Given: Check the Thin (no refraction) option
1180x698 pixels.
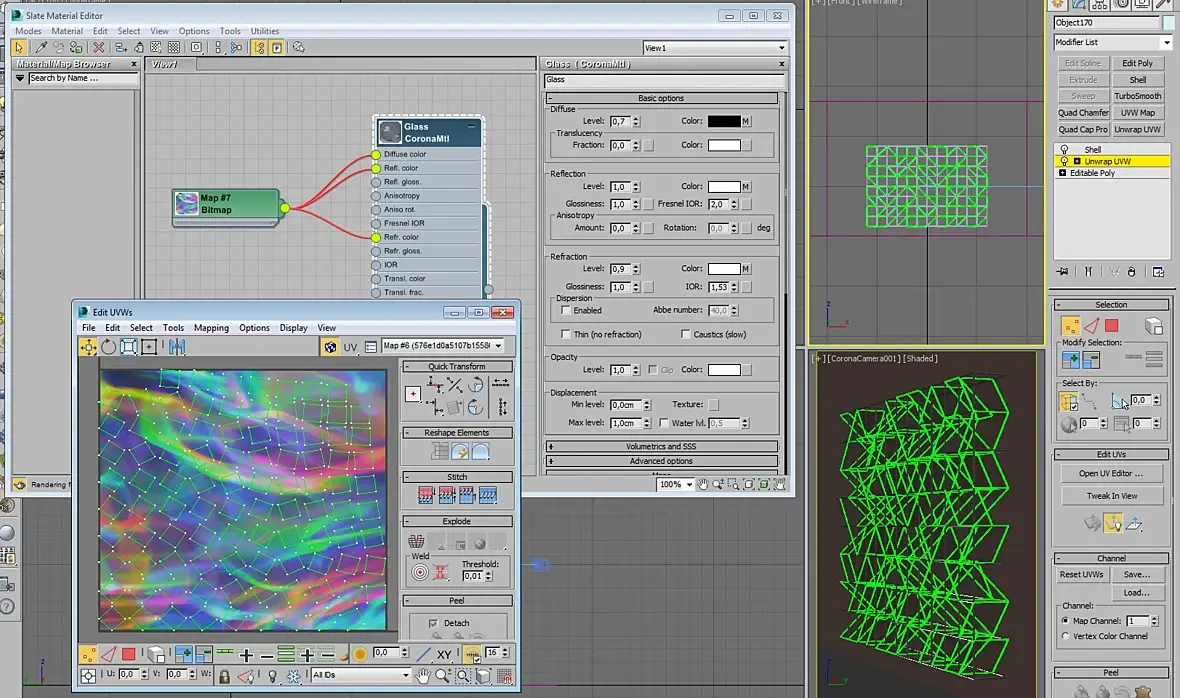Looking at the screenshot, I should (x=566, y=334).
